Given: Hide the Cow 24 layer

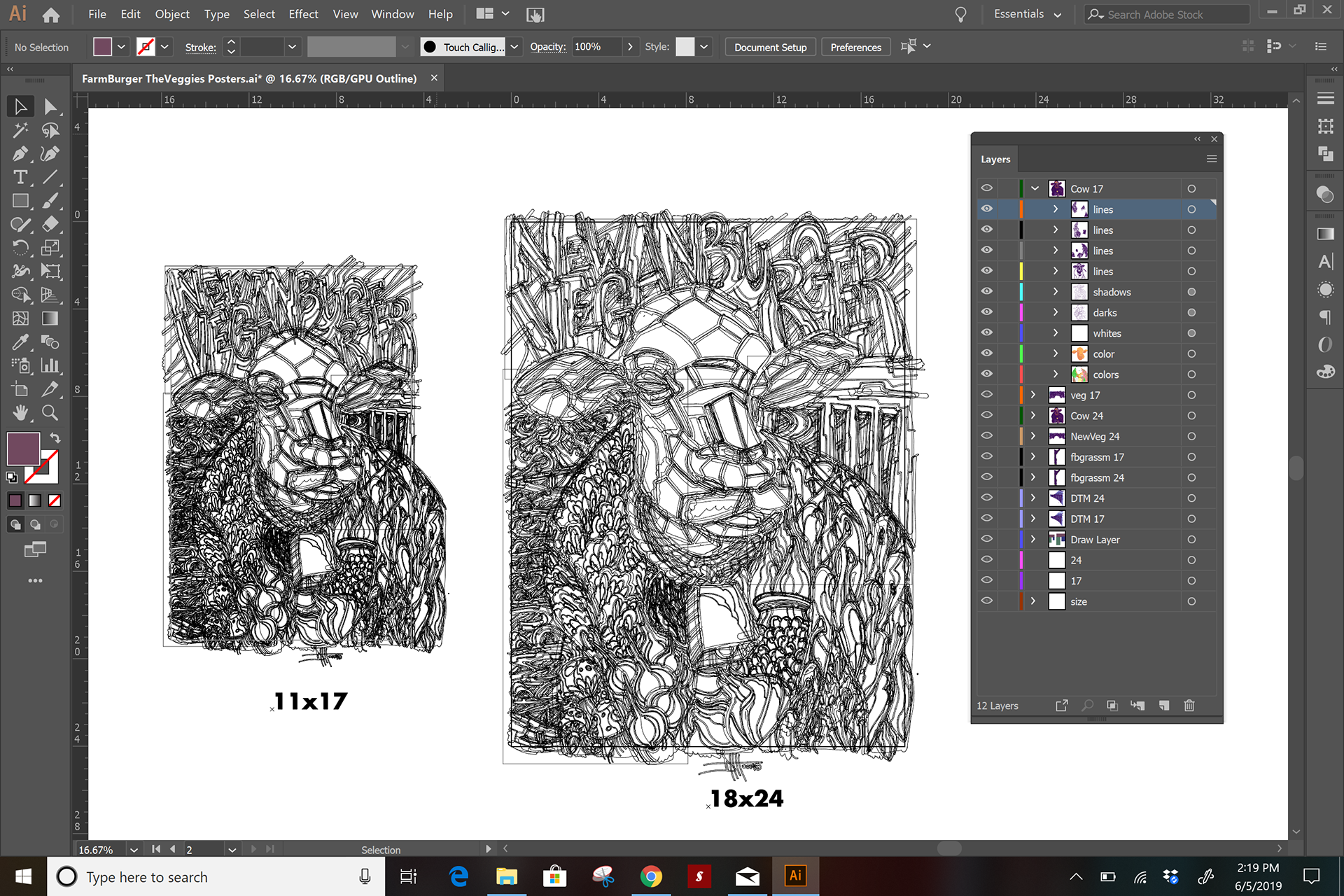Looking at the screenshot, I should point(986,415).
